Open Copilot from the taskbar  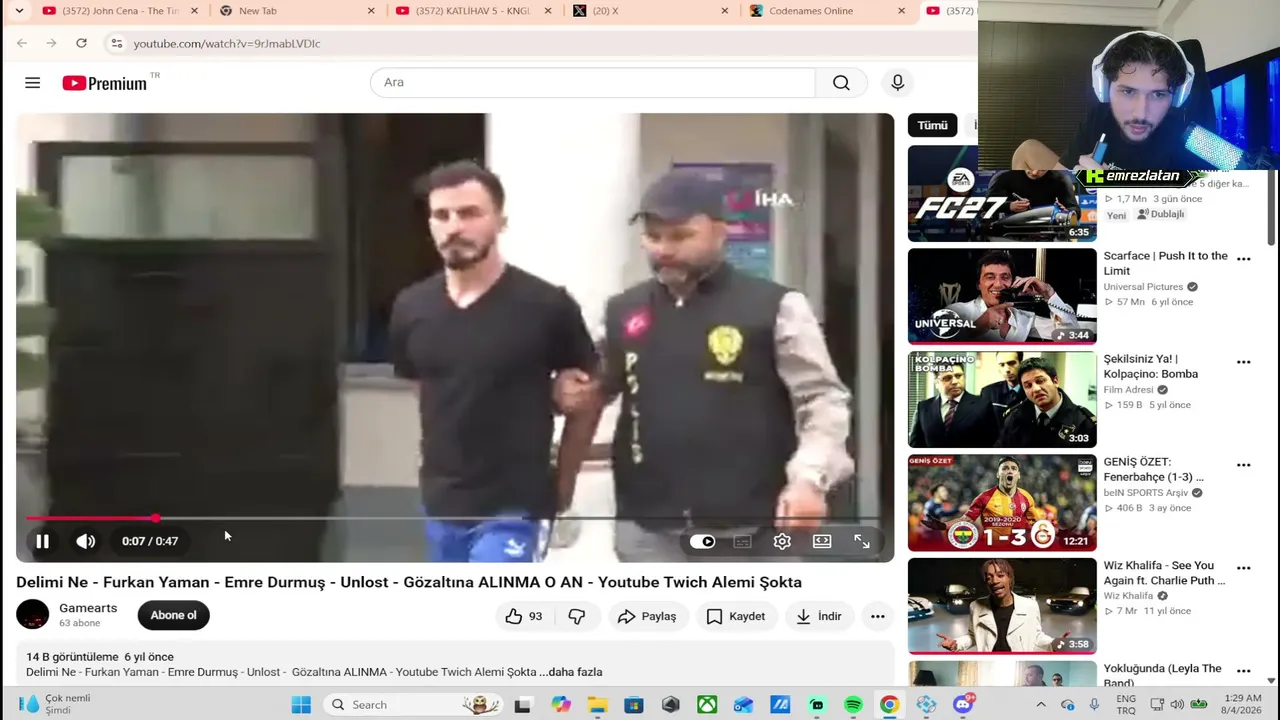(x=561, y=705)
